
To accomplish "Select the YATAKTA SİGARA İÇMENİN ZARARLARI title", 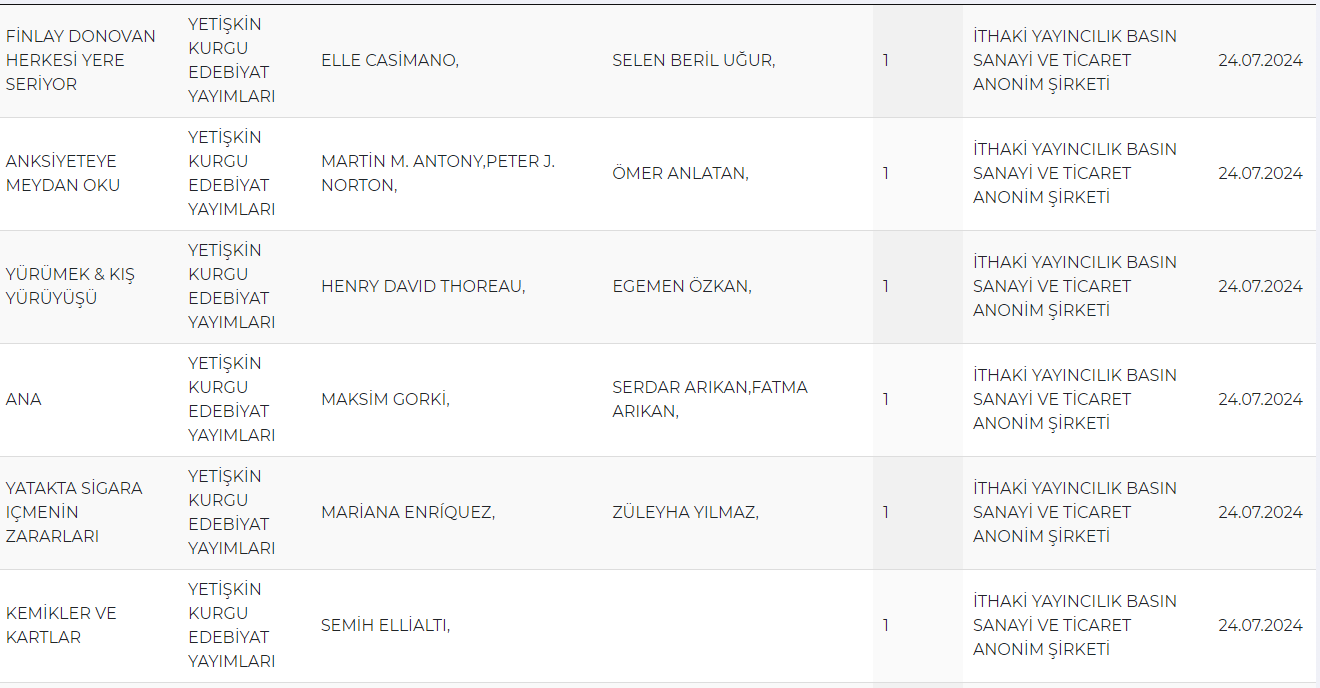I will point(74,512).
